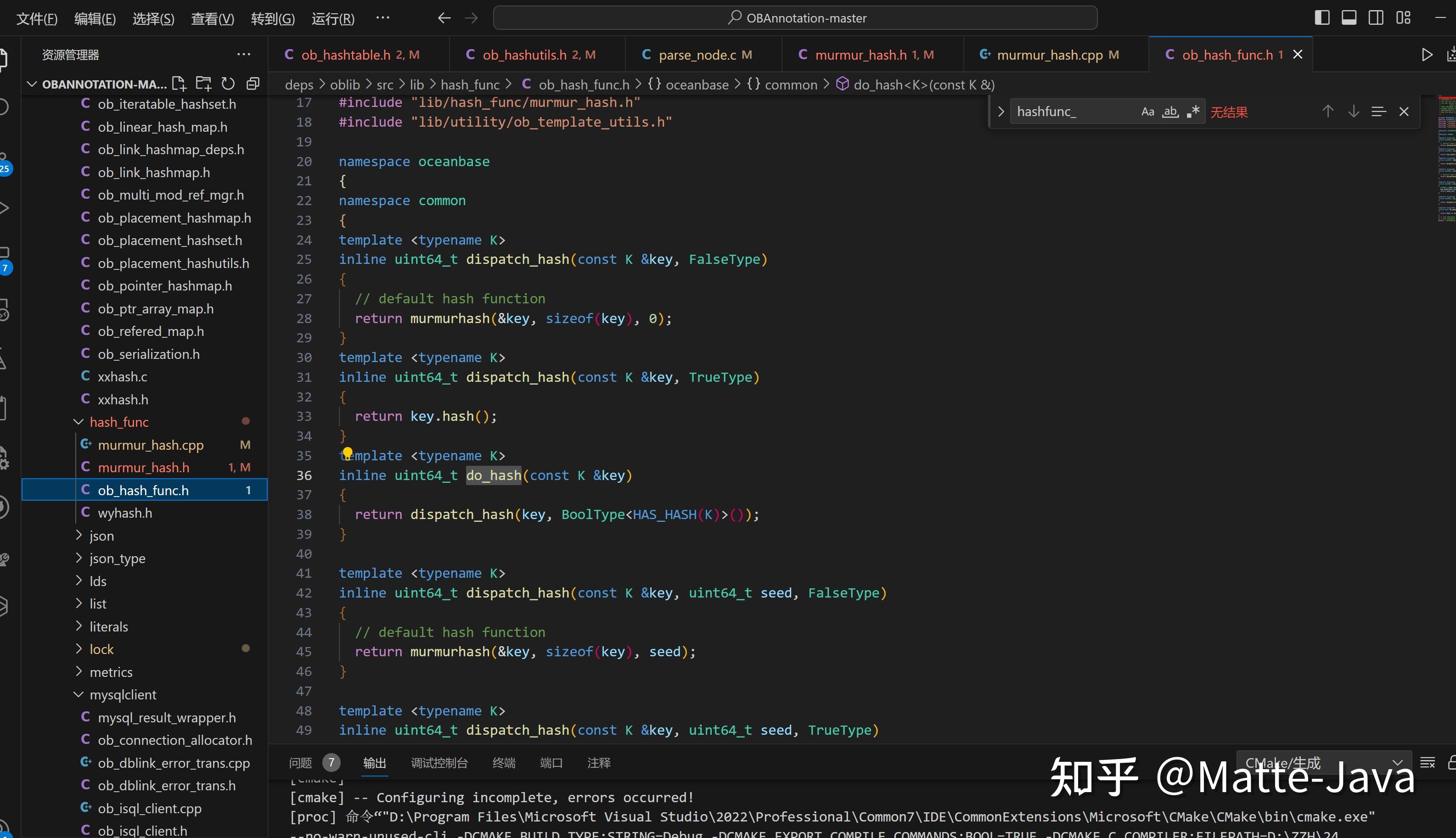This screenshot has width=1456, height=838.
Task: Toggle the bottom panel layout icon
Action: tap(1349, 18)
